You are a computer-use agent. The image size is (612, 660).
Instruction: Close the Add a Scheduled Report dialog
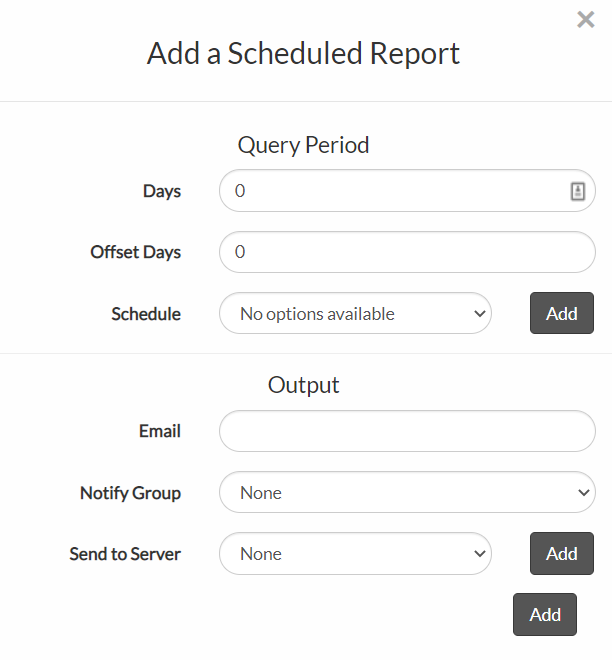[585, 20]
